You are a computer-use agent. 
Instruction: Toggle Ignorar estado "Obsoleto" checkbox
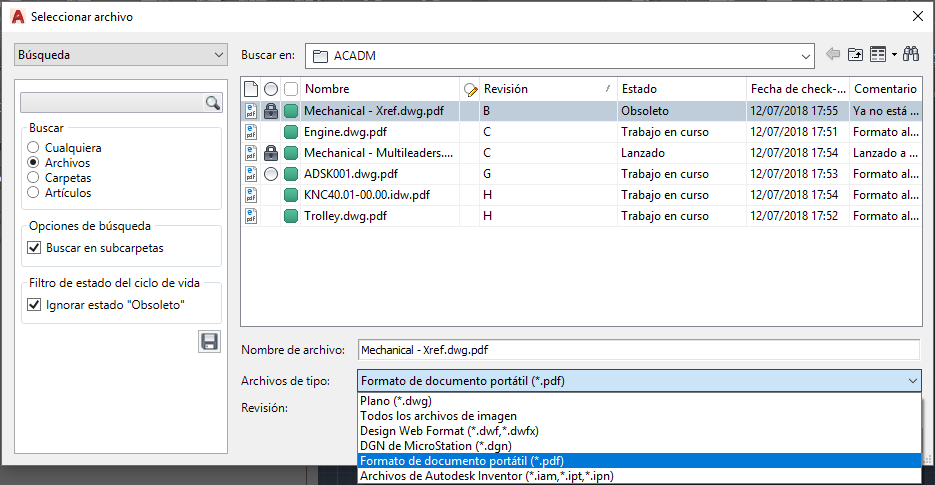point(34,305)
